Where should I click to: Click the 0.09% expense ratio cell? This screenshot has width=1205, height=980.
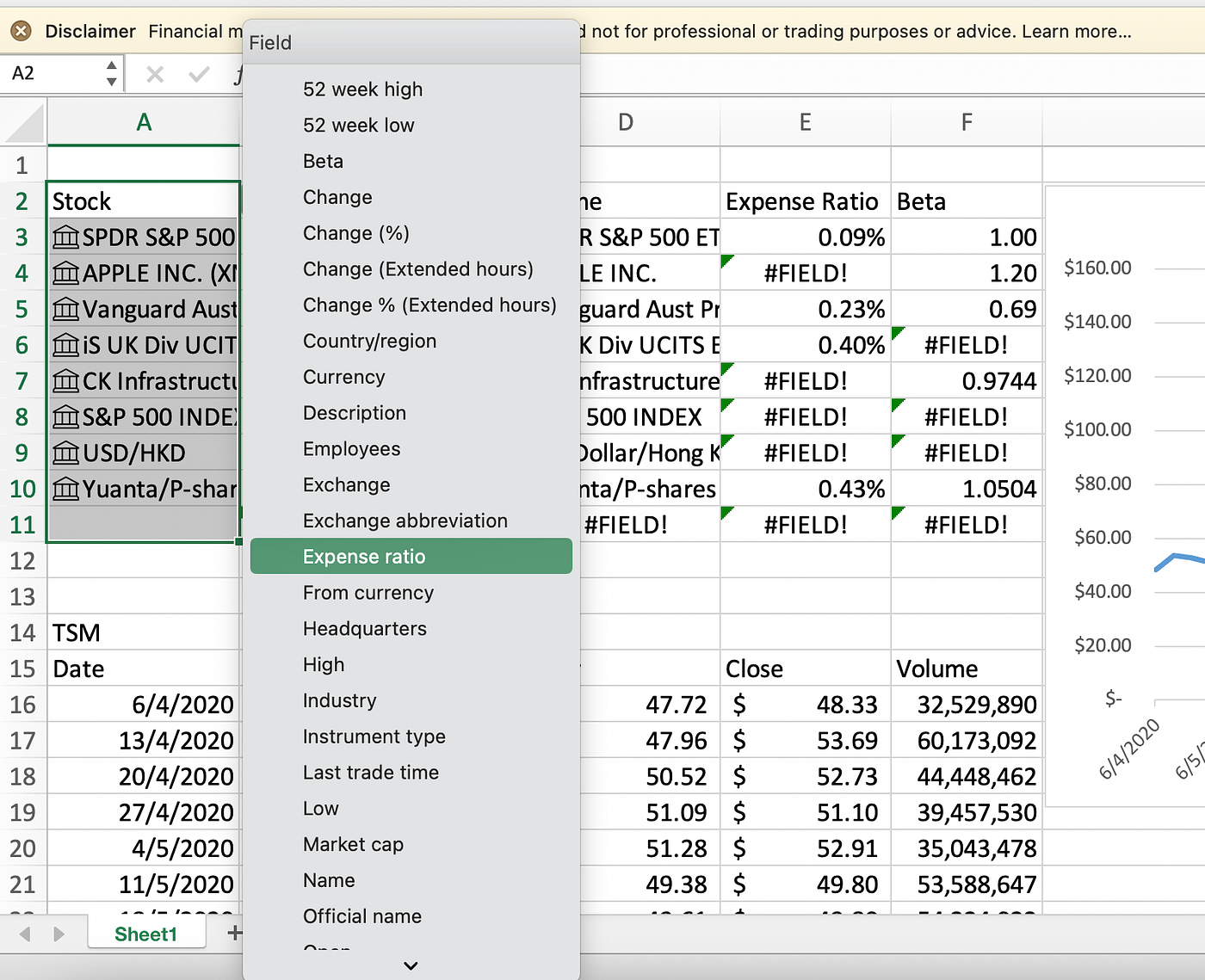805,237
